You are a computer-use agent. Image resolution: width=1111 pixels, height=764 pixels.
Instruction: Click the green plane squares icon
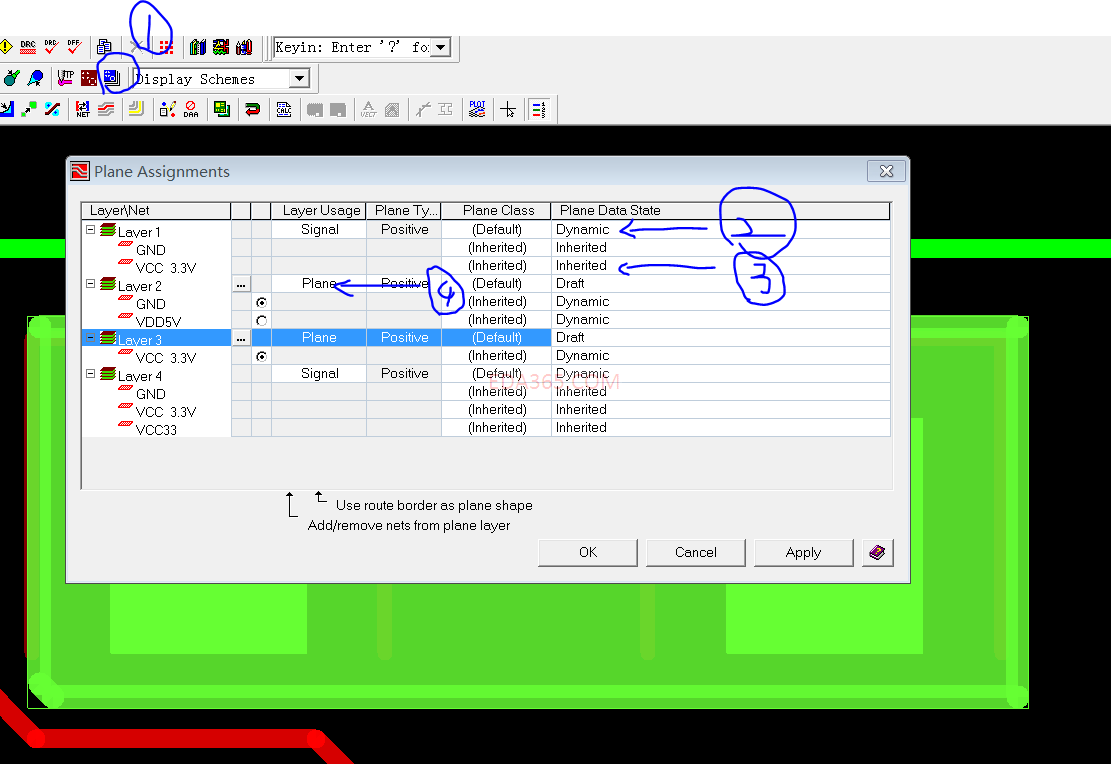tap(222, 109)
